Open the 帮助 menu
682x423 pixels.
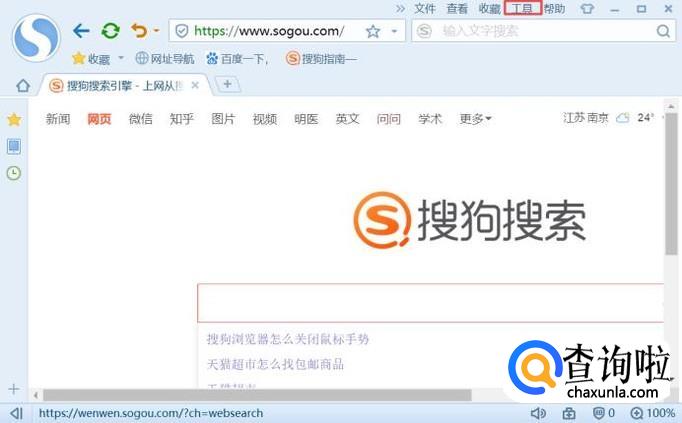coord(555,8)
